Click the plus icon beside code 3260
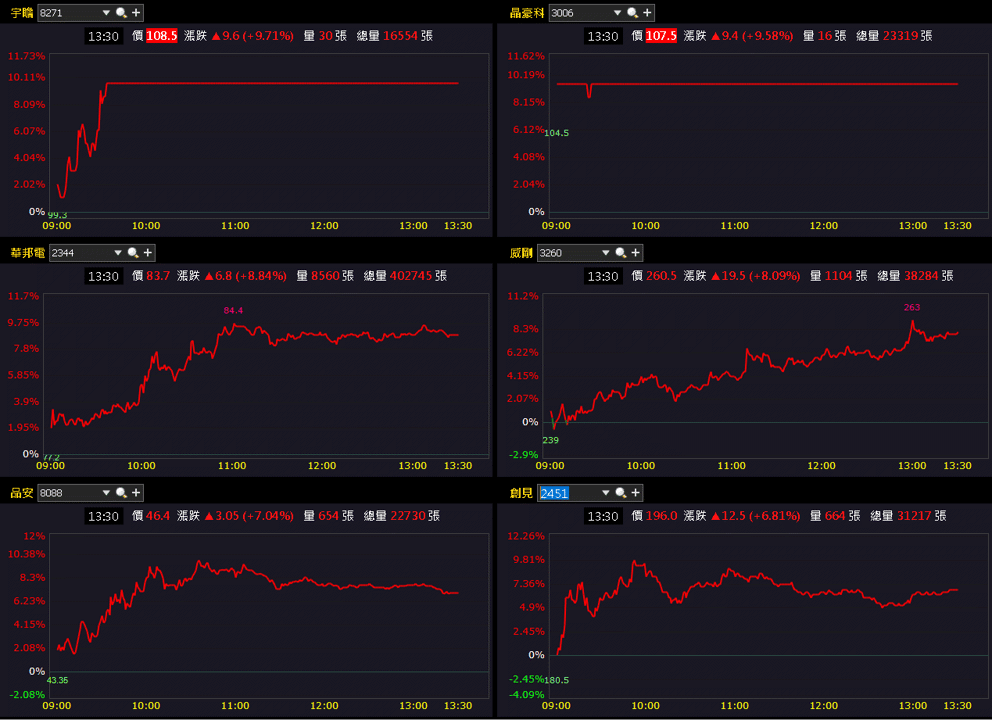Viewport: 992px width, 720px height. tap(636, 252)
